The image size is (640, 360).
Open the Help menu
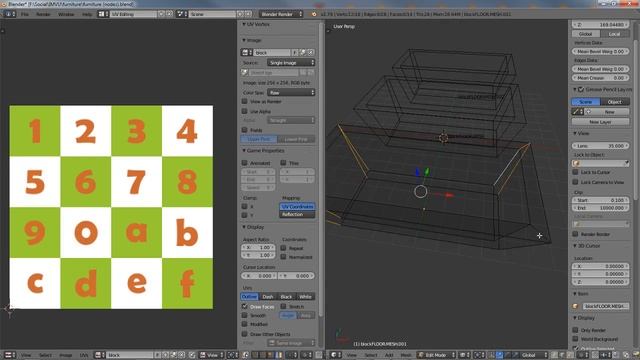click(87, 14)
